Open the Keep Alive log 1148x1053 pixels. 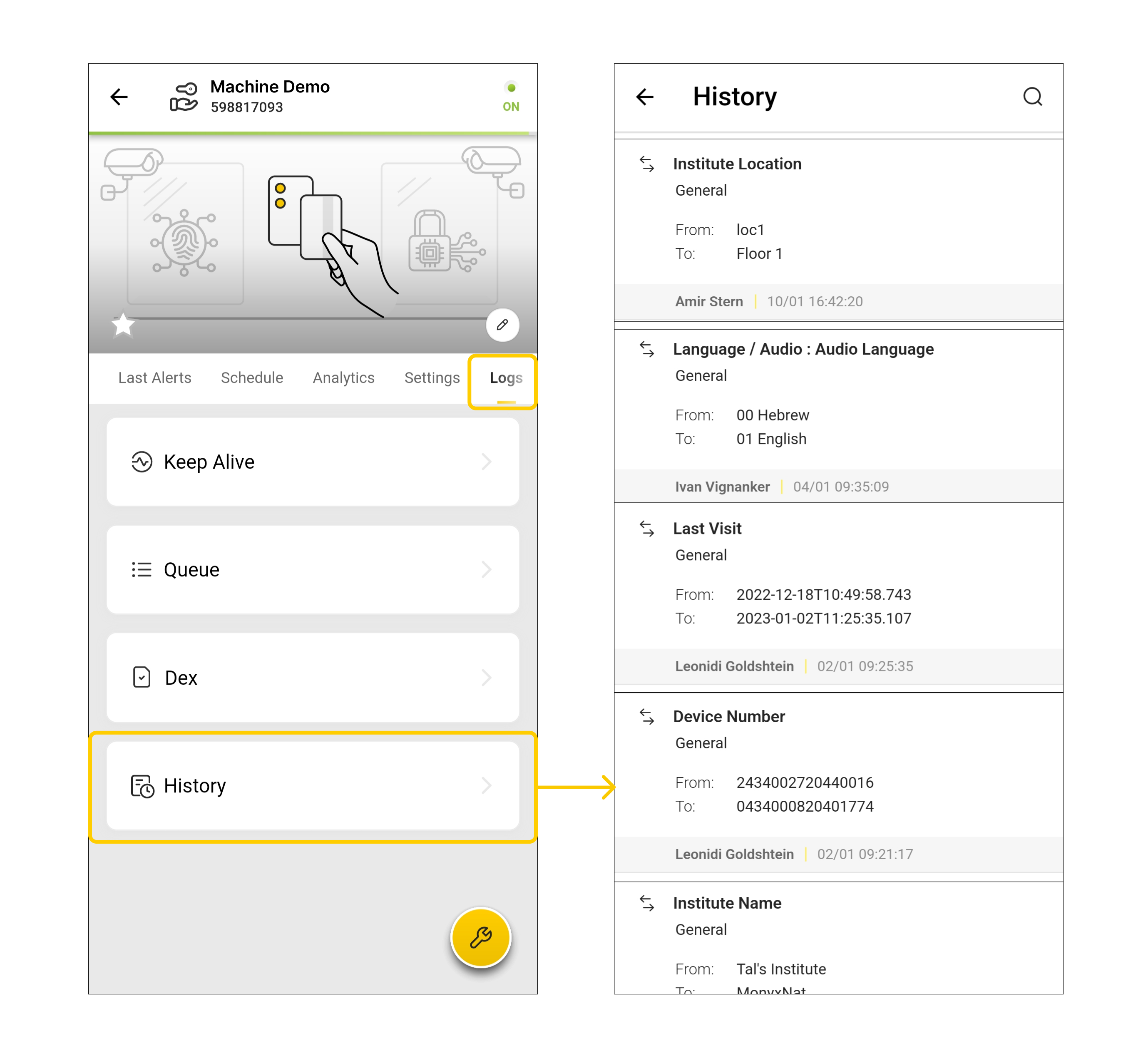tap(313, 462)
